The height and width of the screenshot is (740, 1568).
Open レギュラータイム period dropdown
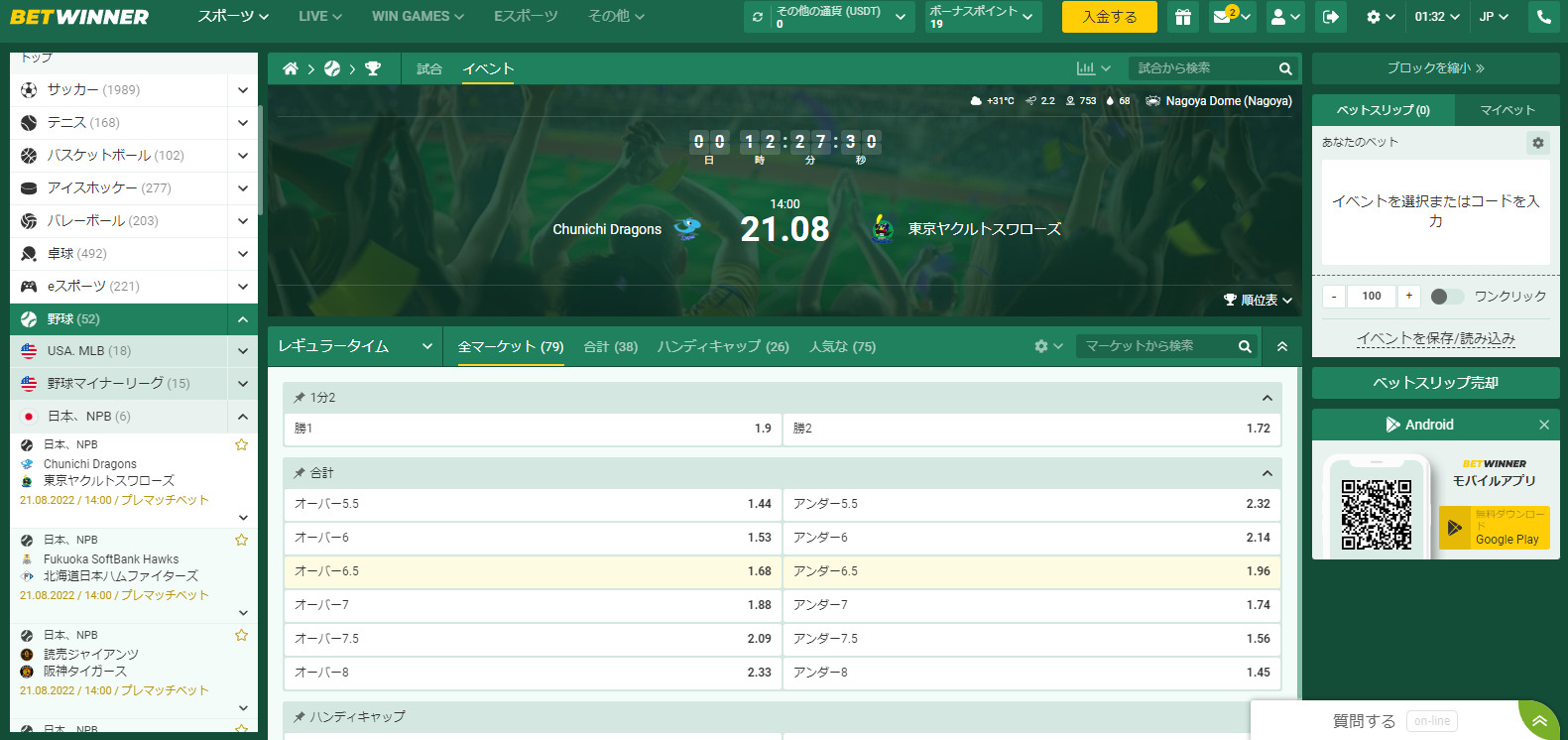(355, 346)
